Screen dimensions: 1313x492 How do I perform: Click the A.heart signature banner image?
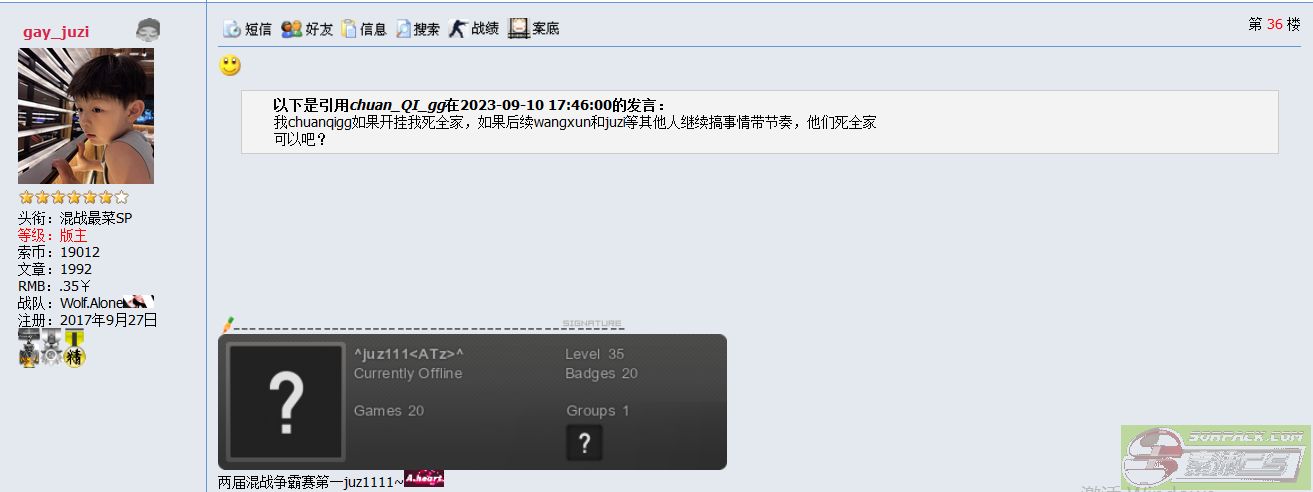pos(424,480)
